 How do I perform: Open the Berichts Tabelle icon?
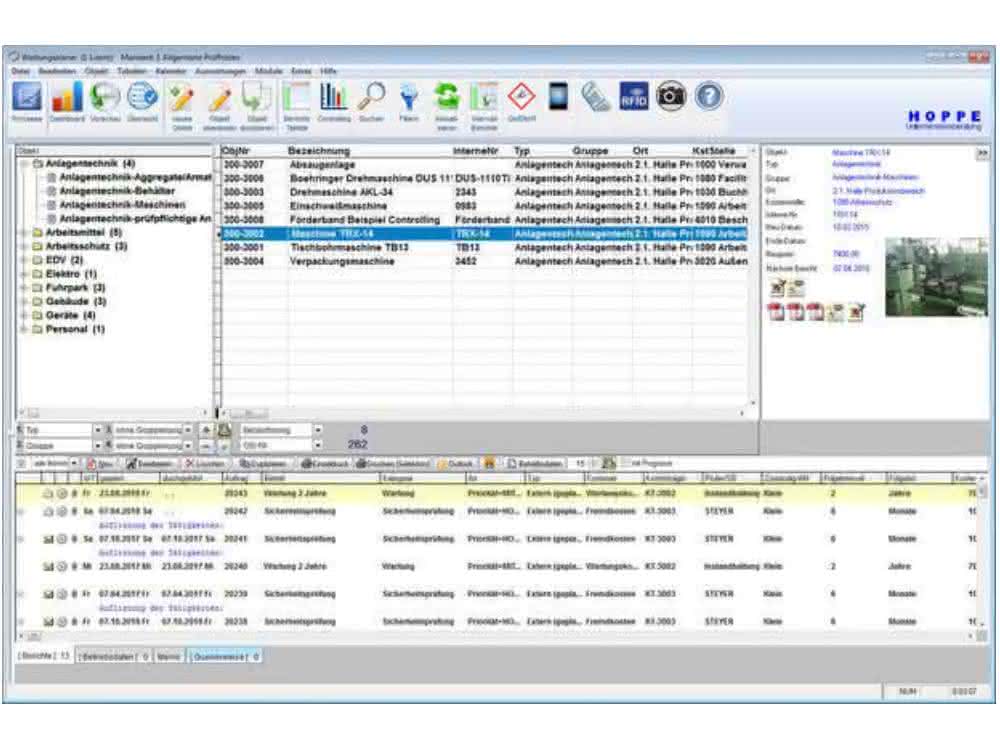297,98
